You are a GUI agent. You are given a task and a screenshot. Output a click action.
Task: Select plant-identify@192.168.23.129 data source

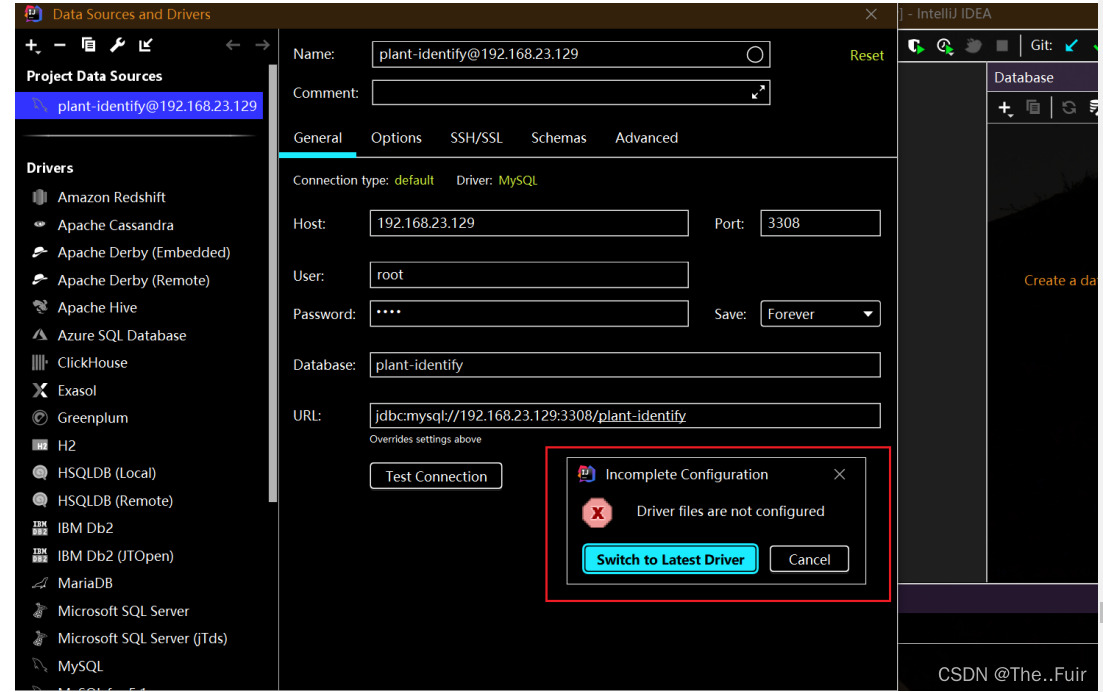pyautogui.click(x=139, y=106)
